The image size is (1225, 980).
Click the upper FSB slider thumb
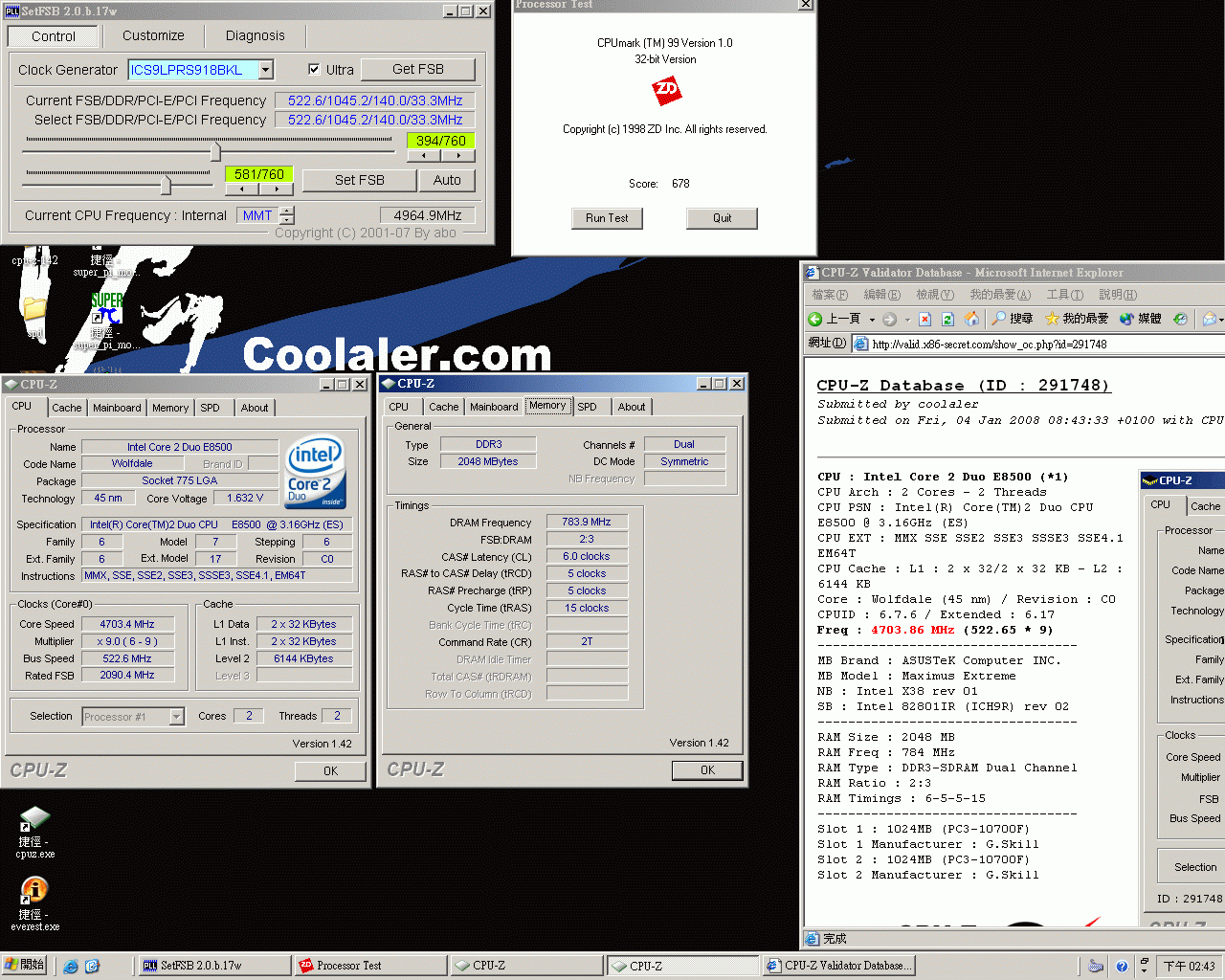click(215, 150)
